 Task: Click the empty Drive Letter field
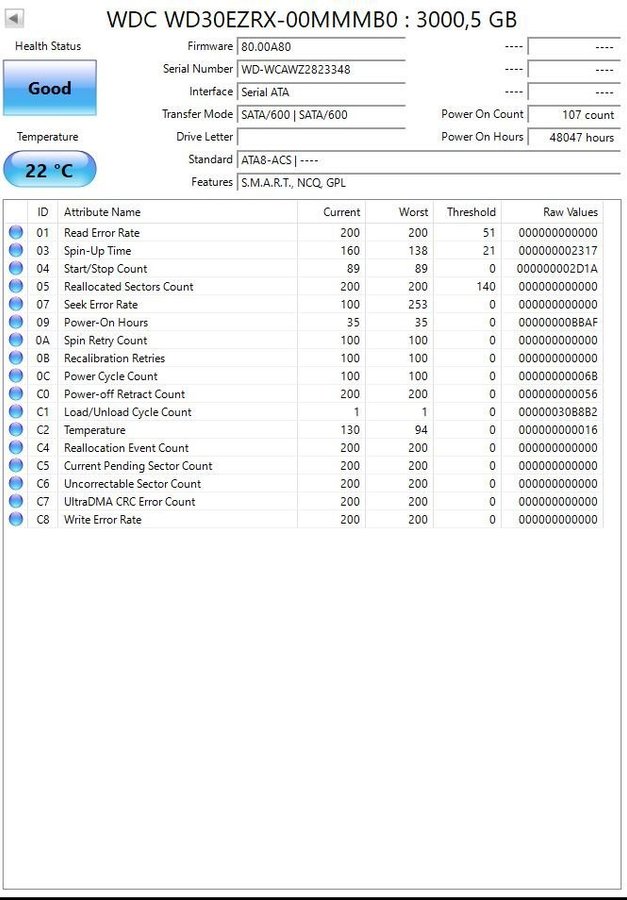point(321,137)
